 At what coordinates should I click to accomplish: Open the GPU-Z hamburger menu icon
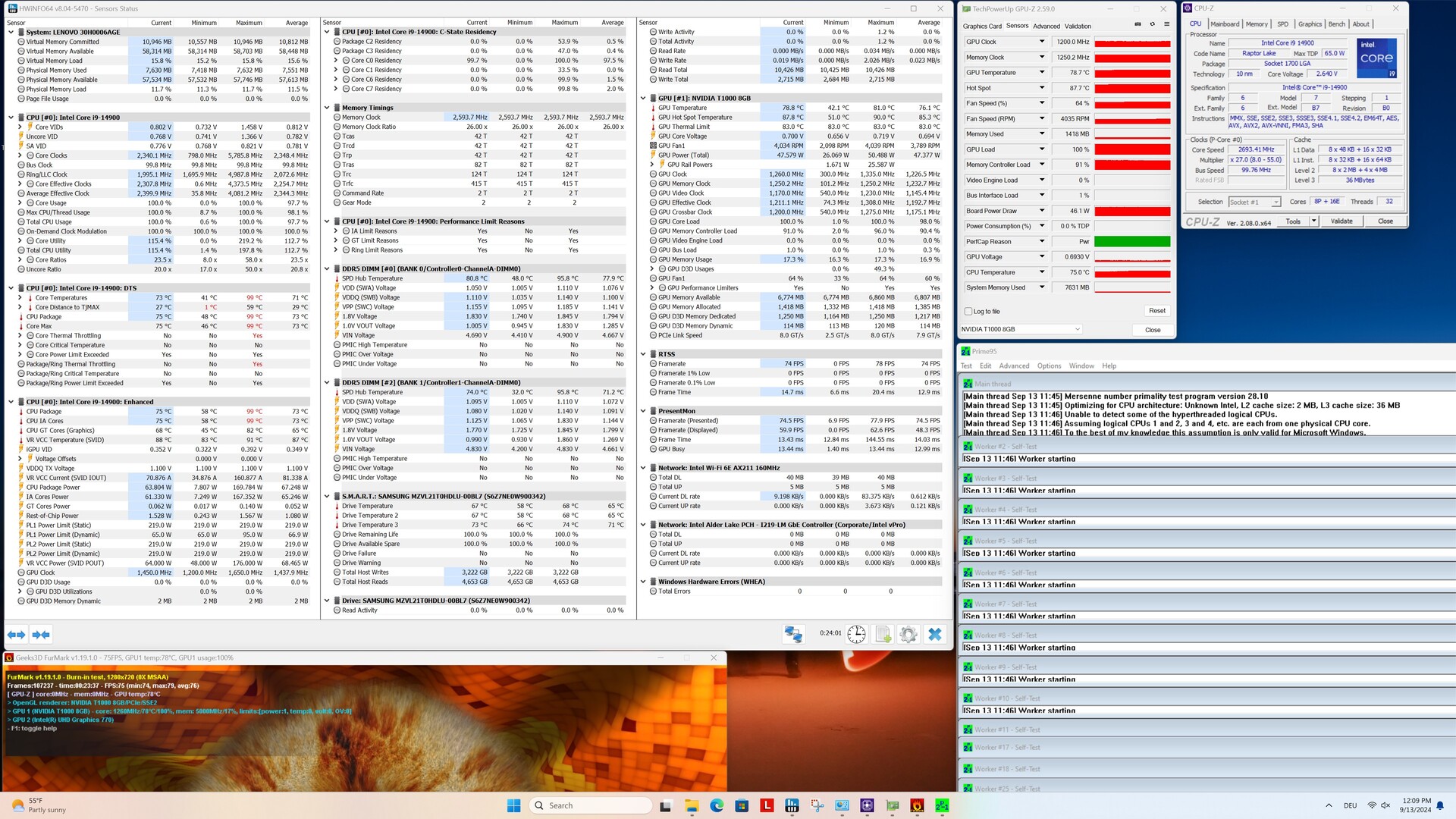(x=1166, y=24)
